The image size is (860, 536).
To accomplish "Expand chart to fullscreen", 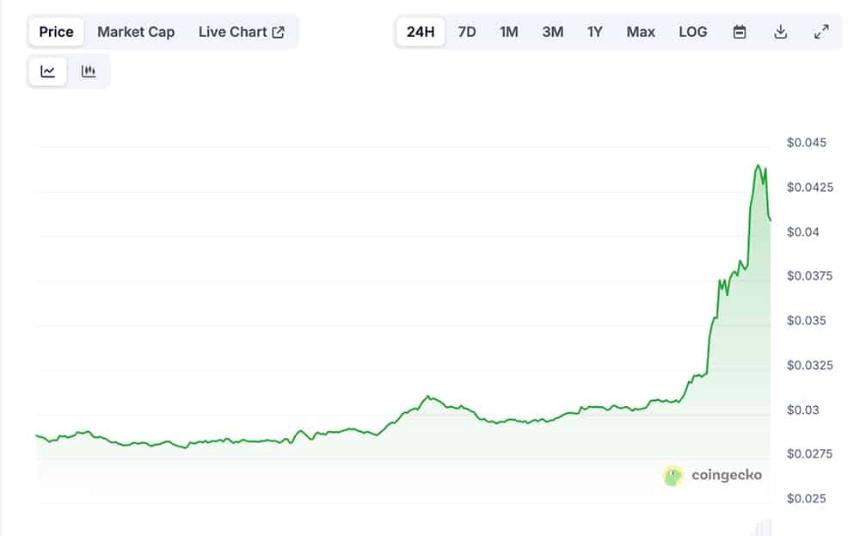I will tap(821, 32).
